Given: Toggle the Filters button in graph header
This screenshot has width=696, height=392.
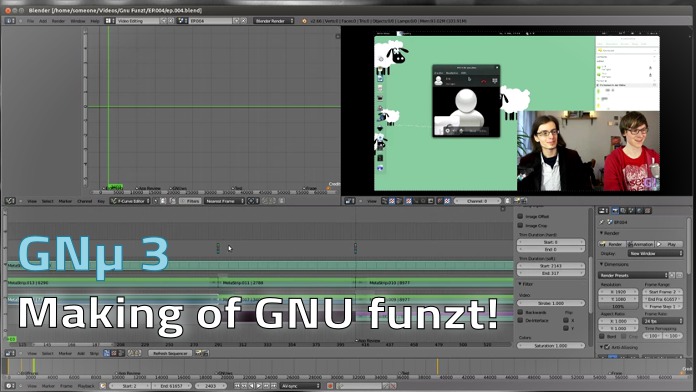Looking at the screenshot, I should pos(190,201).
